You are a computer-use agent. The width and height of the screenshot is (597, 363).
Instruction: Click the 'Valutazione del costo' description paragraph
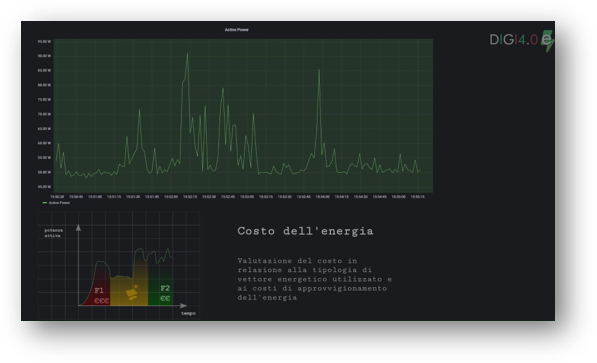[314, 279]
